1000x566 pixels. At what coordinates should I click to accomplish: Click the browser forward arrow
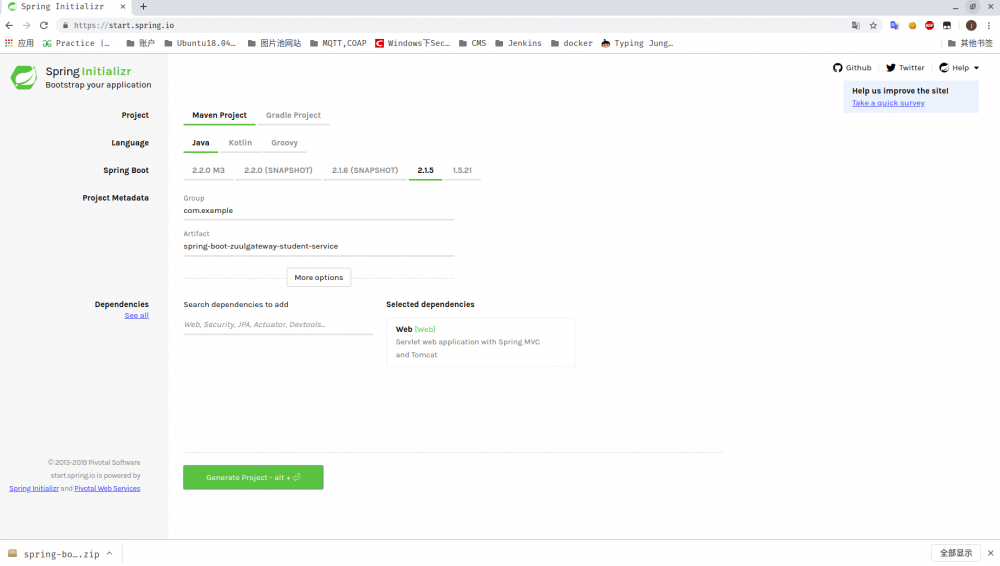tap(26, 26)
